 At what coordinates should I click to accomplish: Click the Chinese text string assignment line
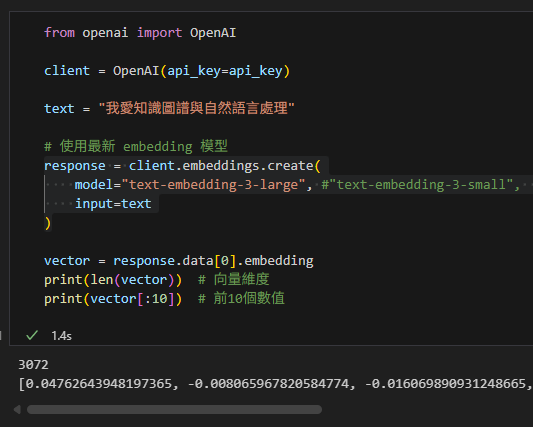coord(169,108)
